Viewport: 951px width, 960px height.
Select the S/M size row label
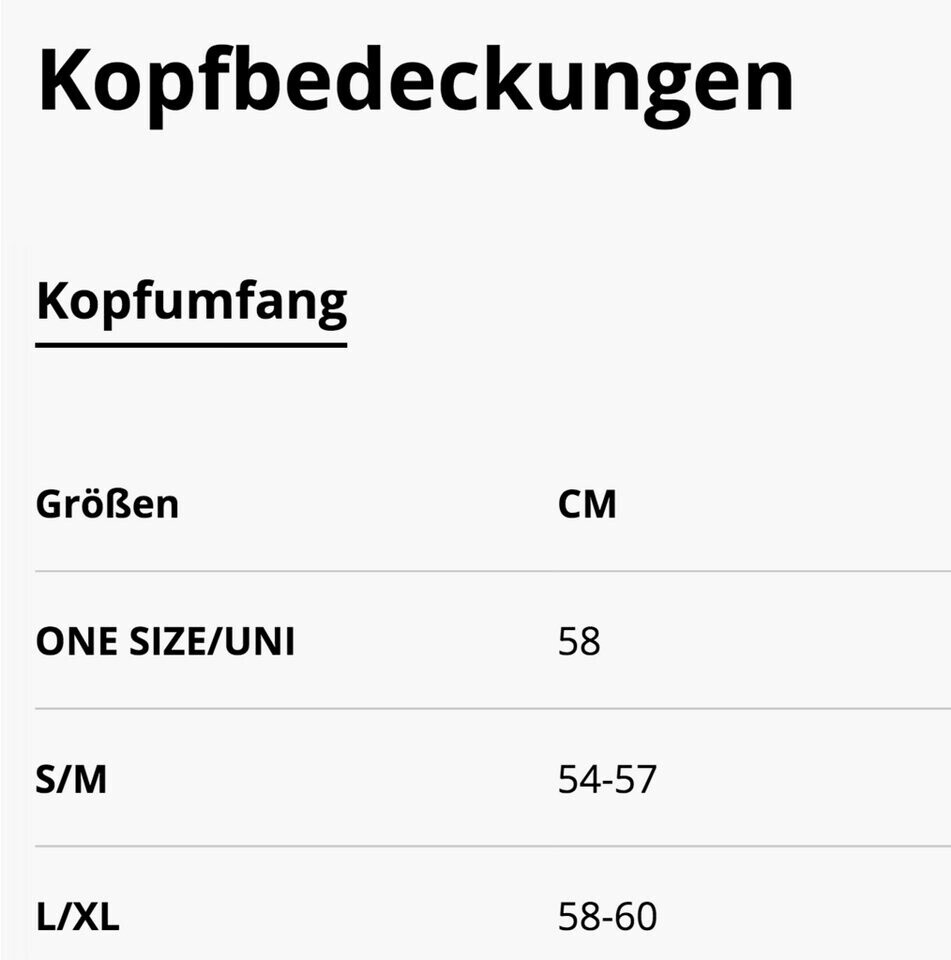point(71,780)
